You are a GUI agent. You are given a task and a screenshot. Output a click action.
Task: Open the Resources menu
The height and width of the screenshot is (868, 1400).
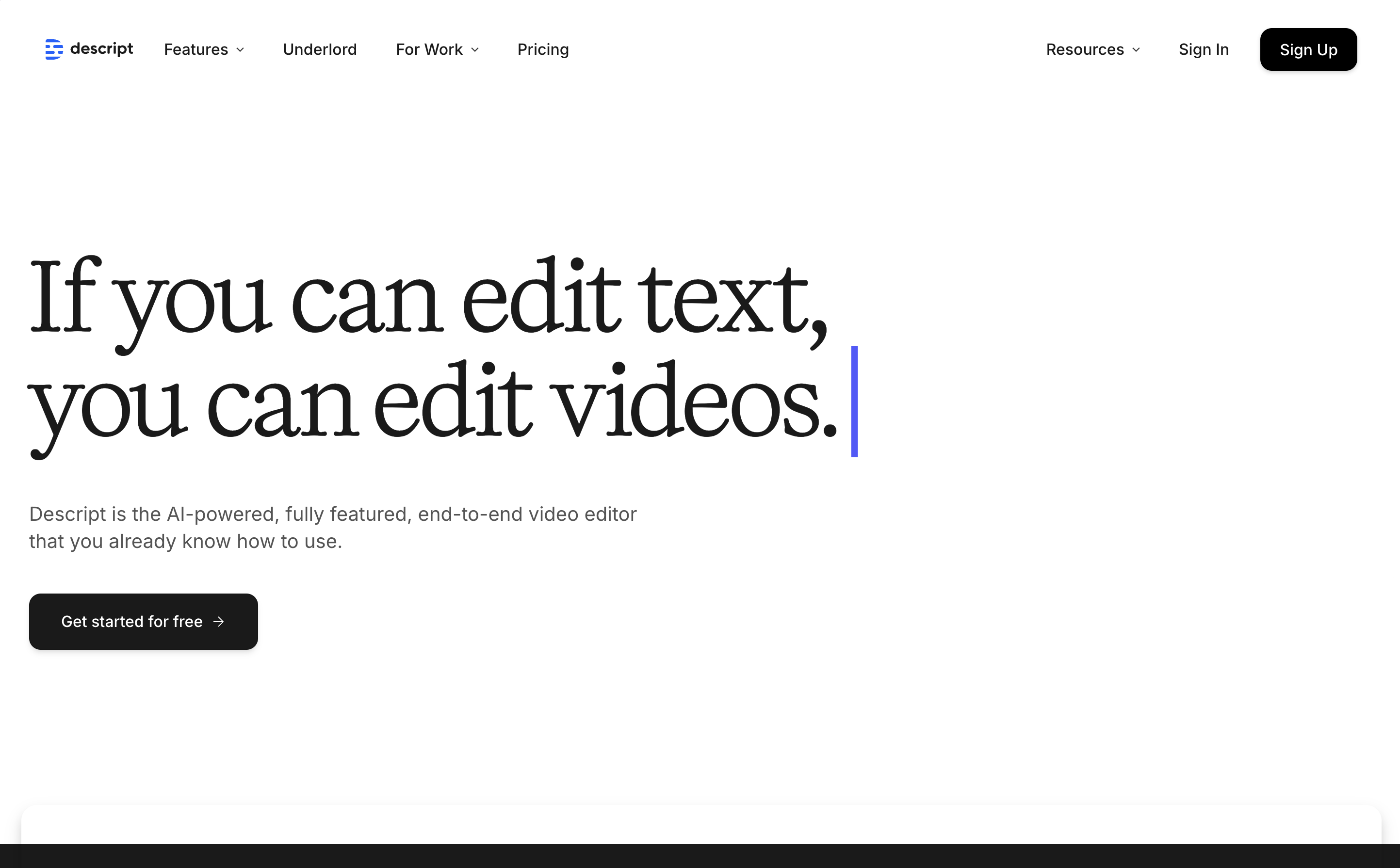tap(1093, 49)
